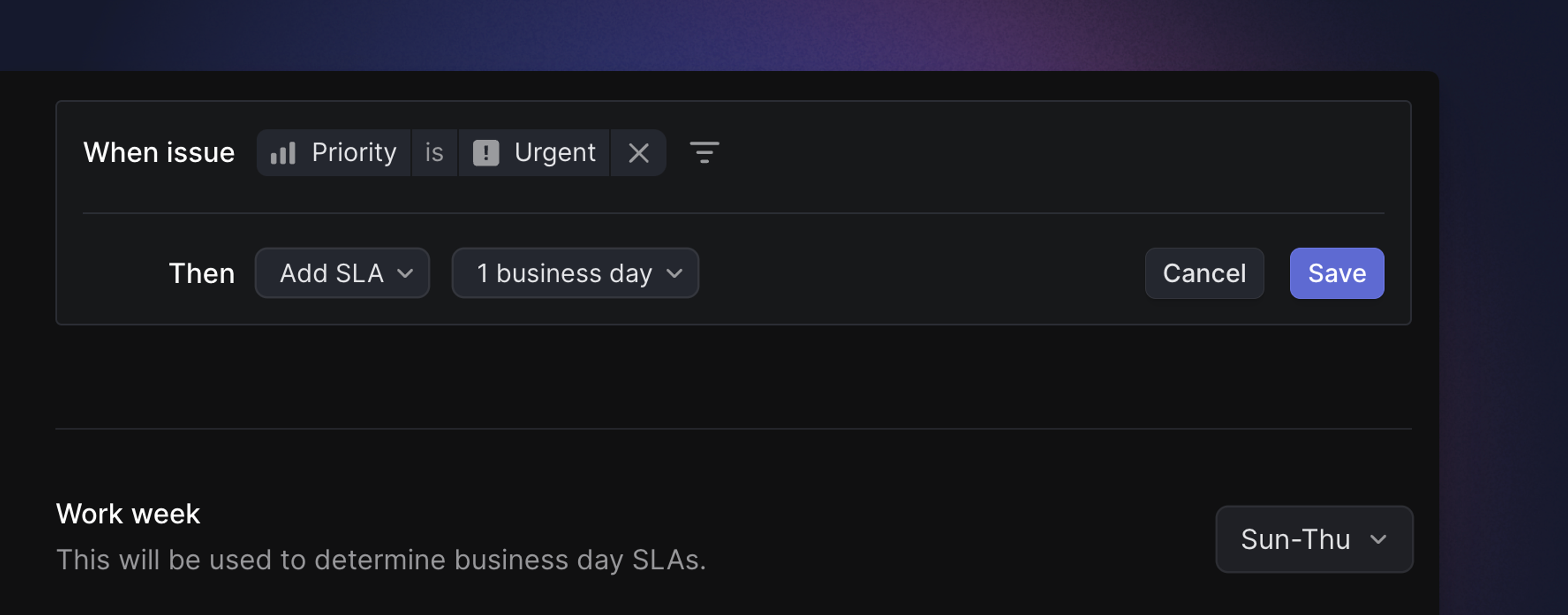Click the When issue condition row

(161, 153)
